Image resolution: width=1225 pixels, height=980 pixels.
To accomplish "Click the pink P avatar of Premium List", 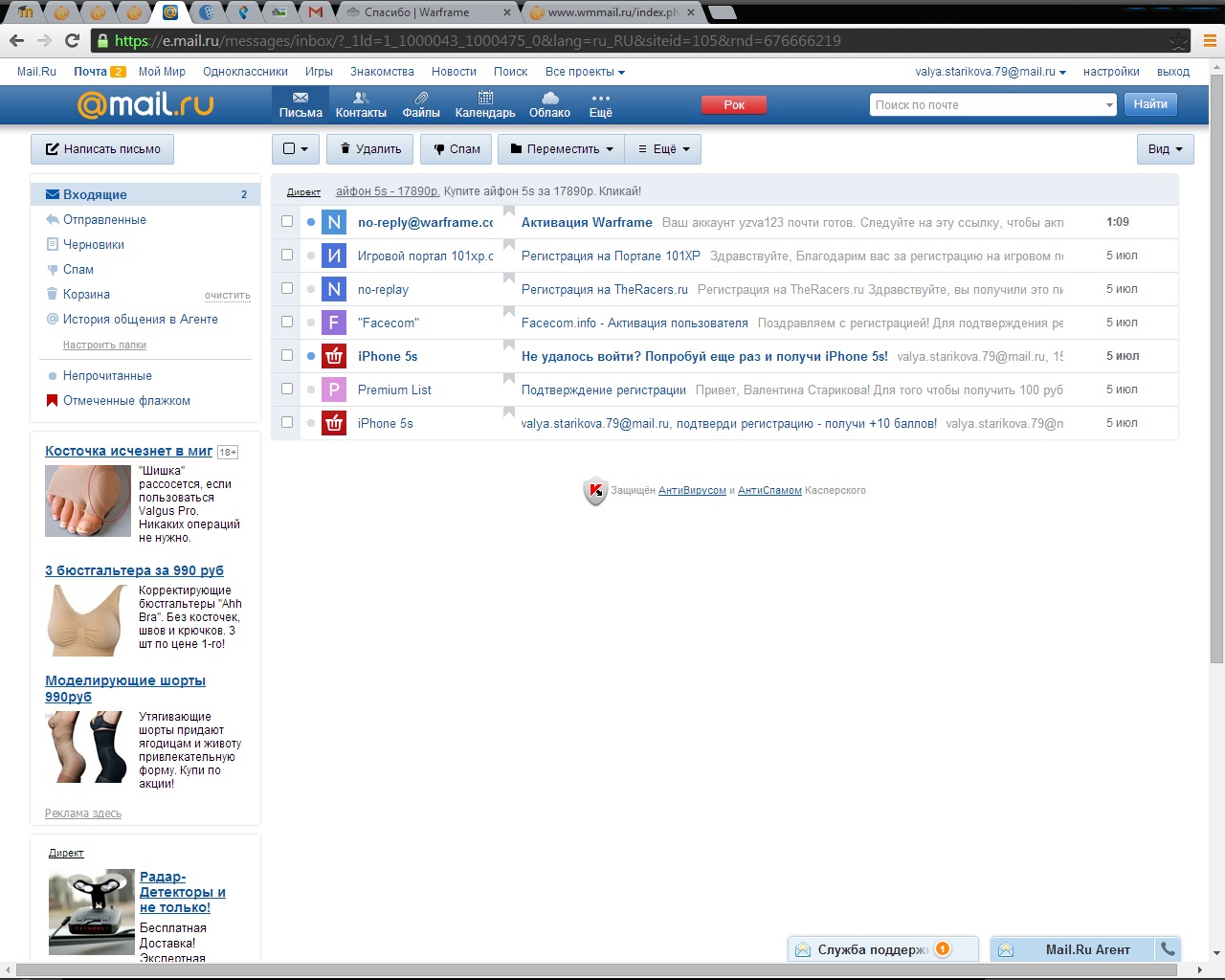I will tap(334, 390).
